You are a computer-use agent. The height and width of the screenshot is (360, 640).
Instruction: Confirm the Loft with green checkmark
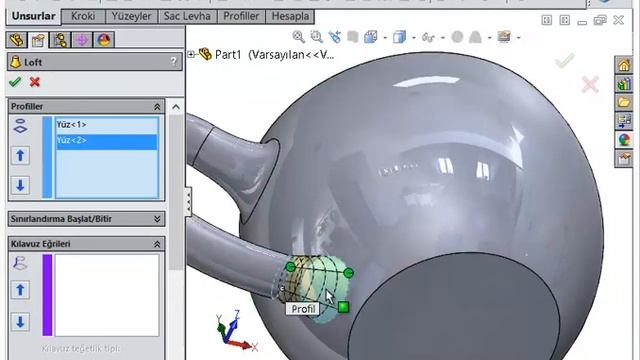[x=15, y=82]
